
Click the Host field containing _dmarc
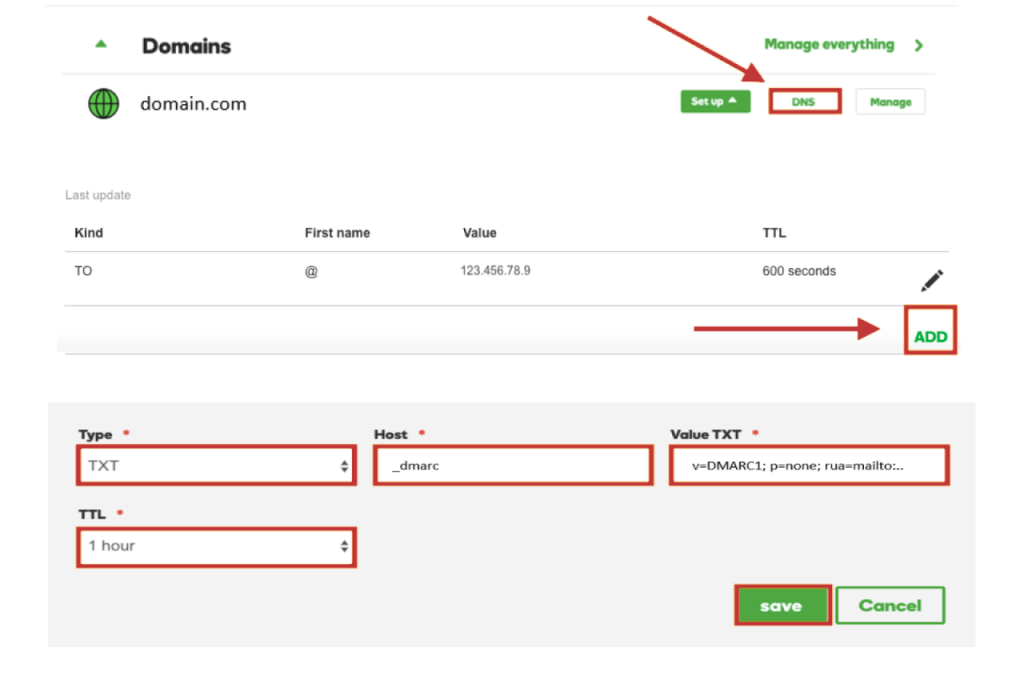coord(512,465)
